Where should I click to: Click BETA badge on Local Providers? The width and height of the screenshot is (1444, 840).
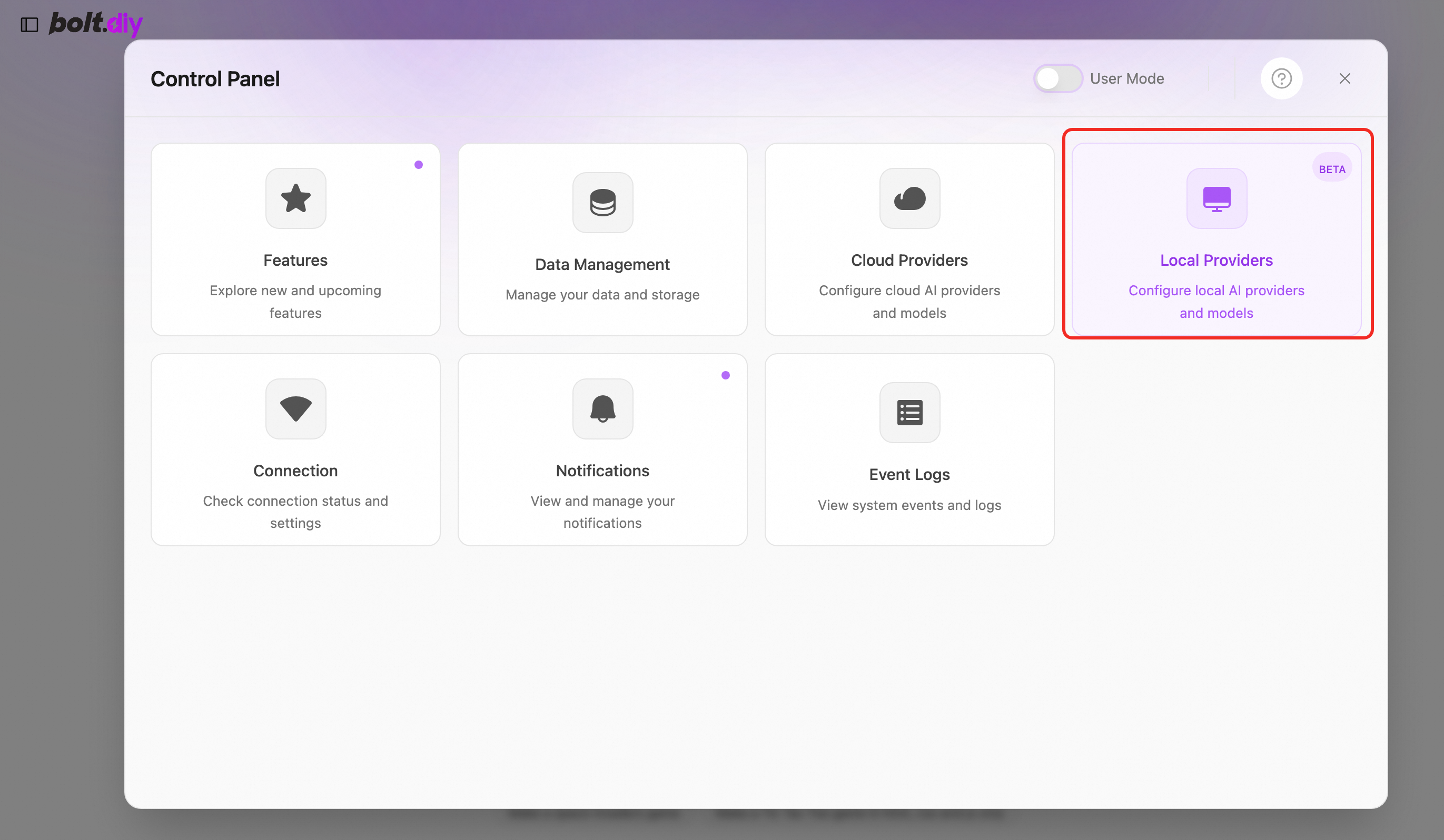1332,169
